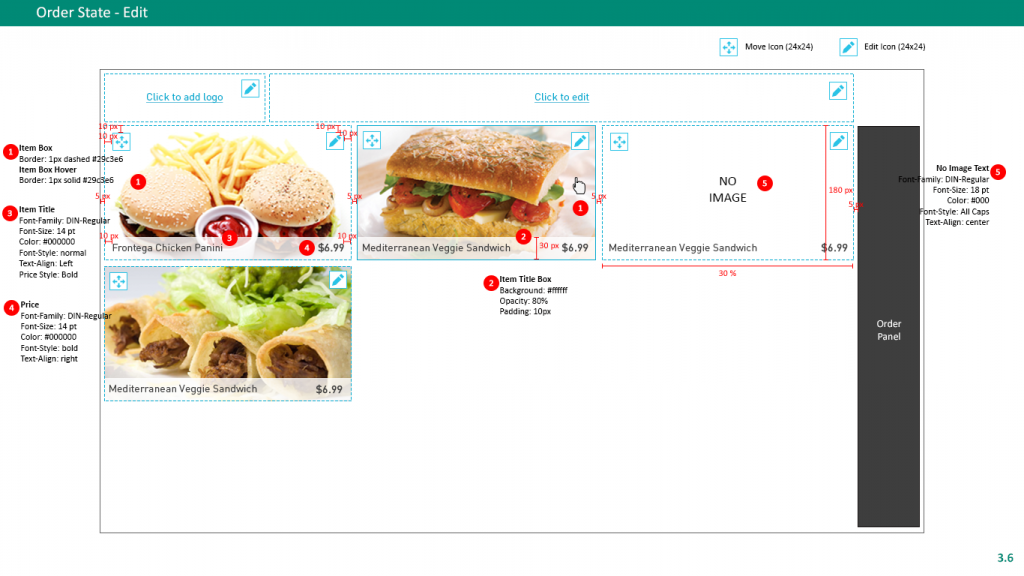This screenshot has height=576, width=1024.
Task: Click the "Click to add logo" link
Action: (184, 97)
